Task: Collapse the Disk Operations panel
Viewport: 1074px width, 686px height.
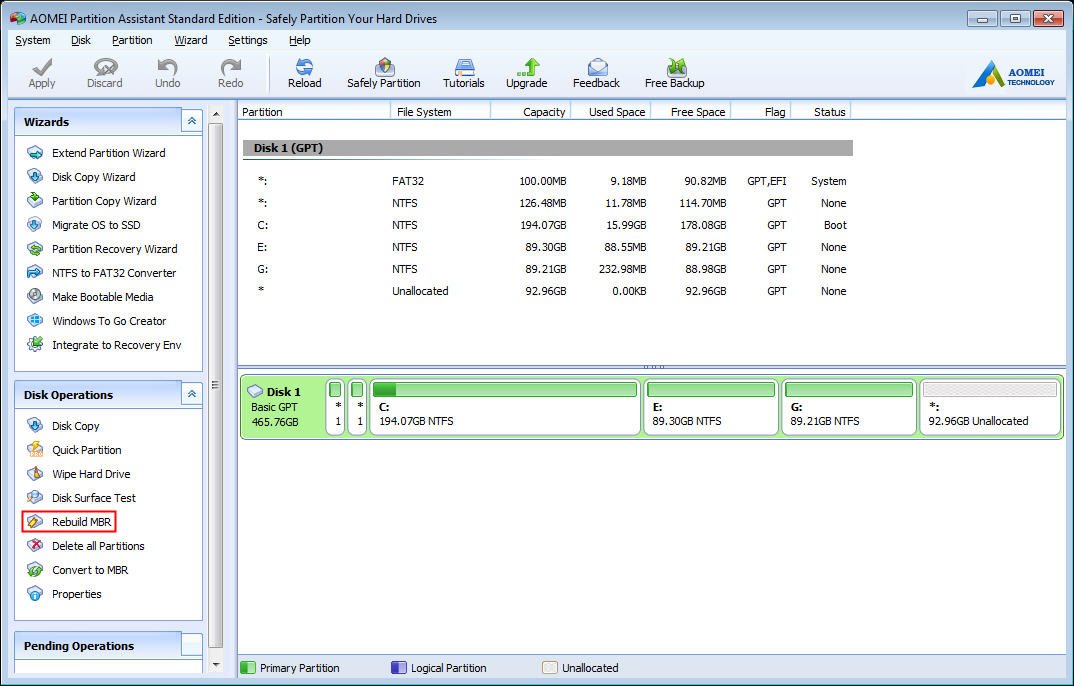Action: tap(192, 394)
